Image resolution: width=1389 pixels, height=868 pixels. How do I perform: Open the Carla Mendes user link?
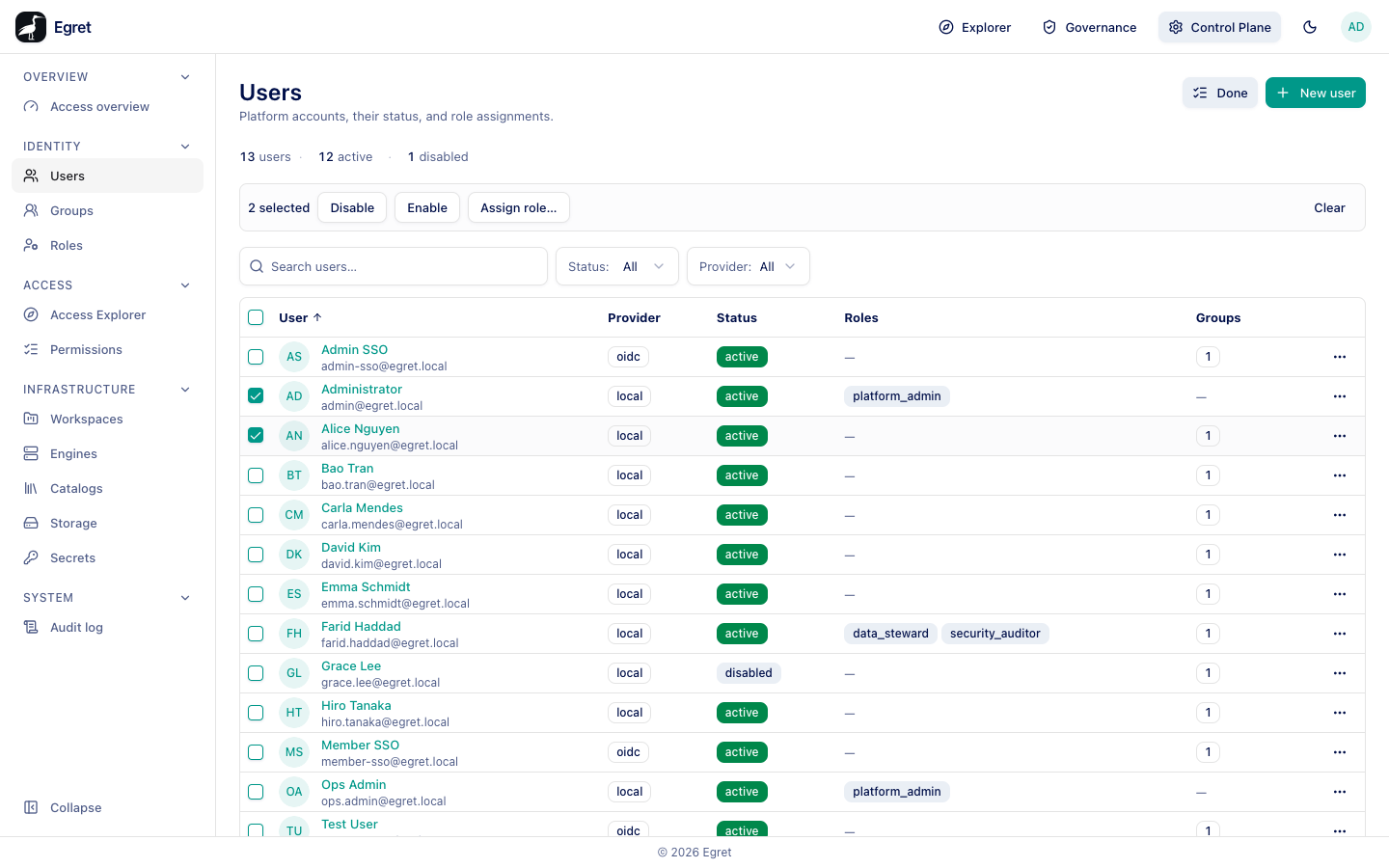362,508
